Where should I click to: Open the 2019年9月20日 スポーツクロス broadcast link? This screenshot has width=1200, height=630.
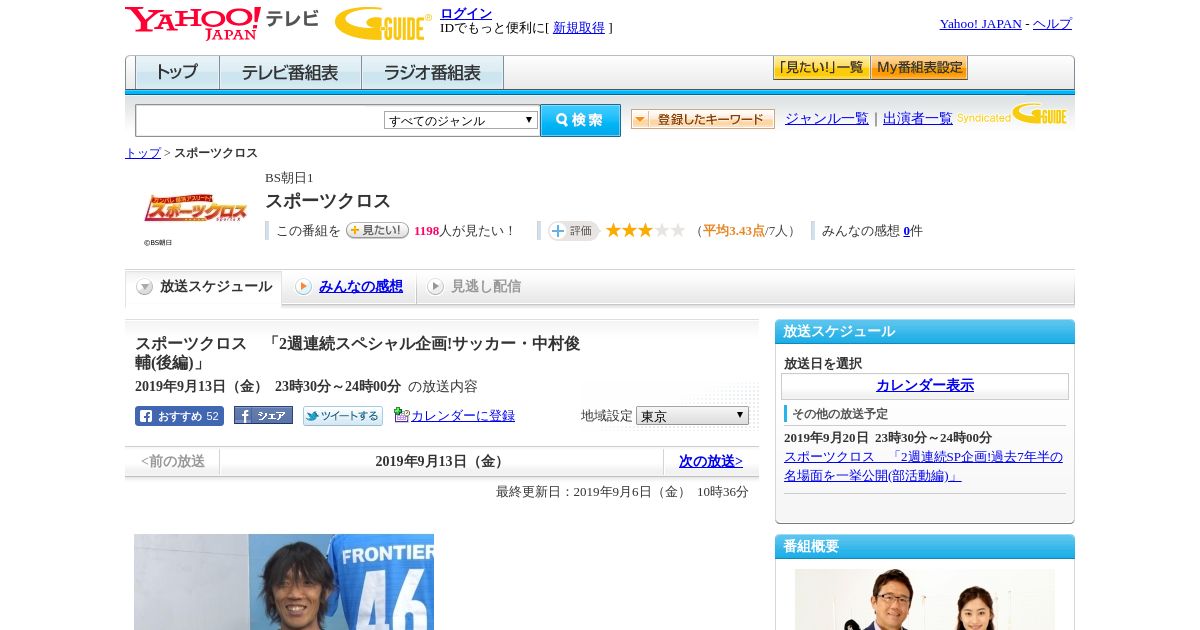[x=923, y=466]
